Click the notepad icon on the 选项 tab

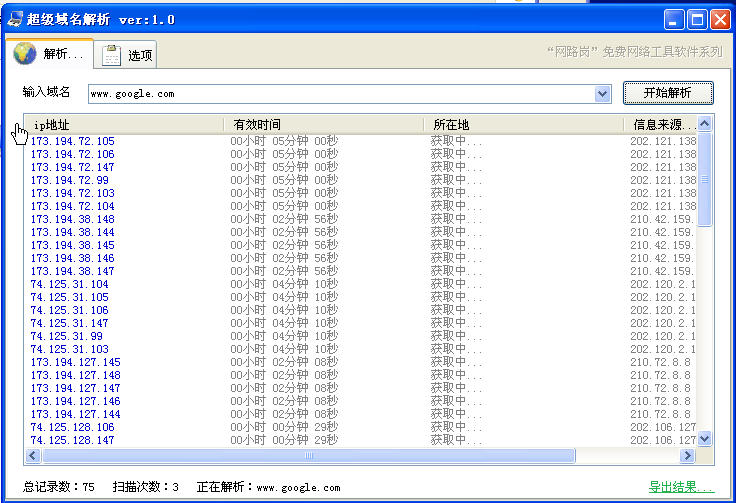[x=112, y=55]
